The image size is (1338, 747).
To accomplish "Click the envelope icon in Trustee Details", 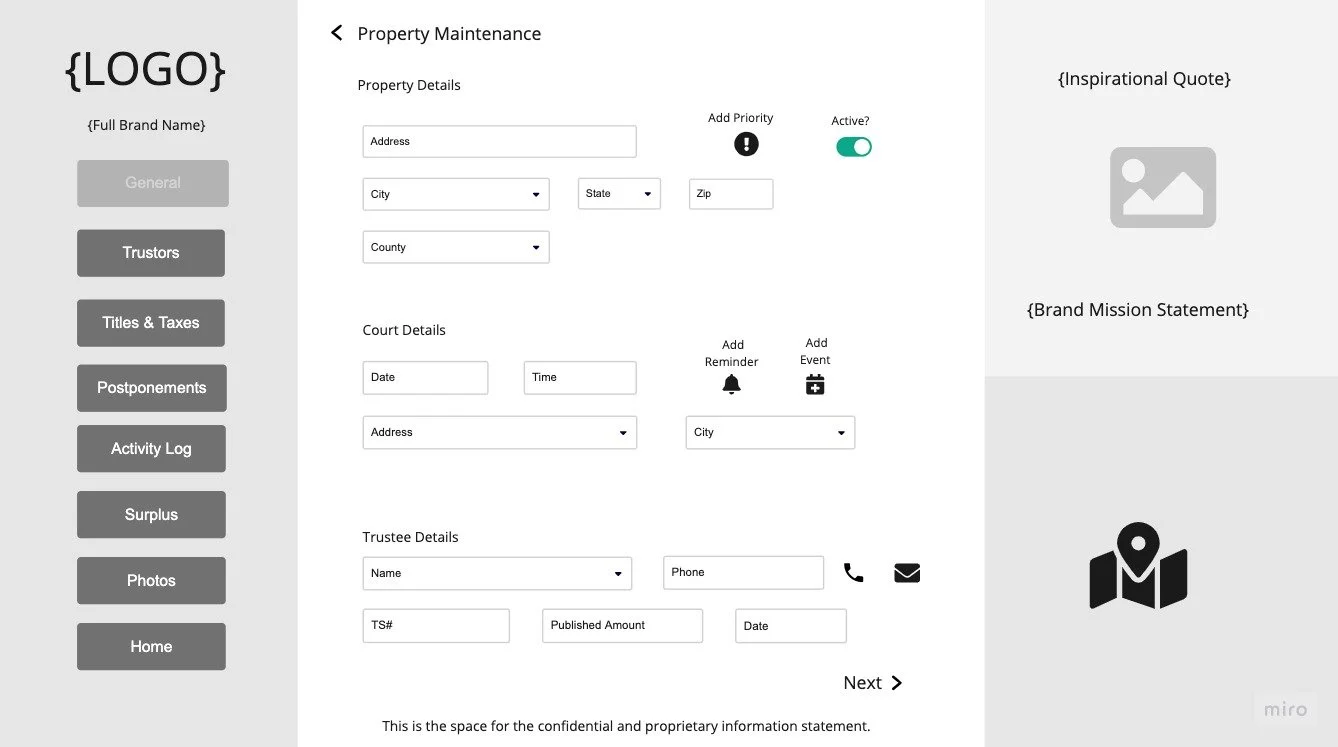I will click(x=906, y=572).
